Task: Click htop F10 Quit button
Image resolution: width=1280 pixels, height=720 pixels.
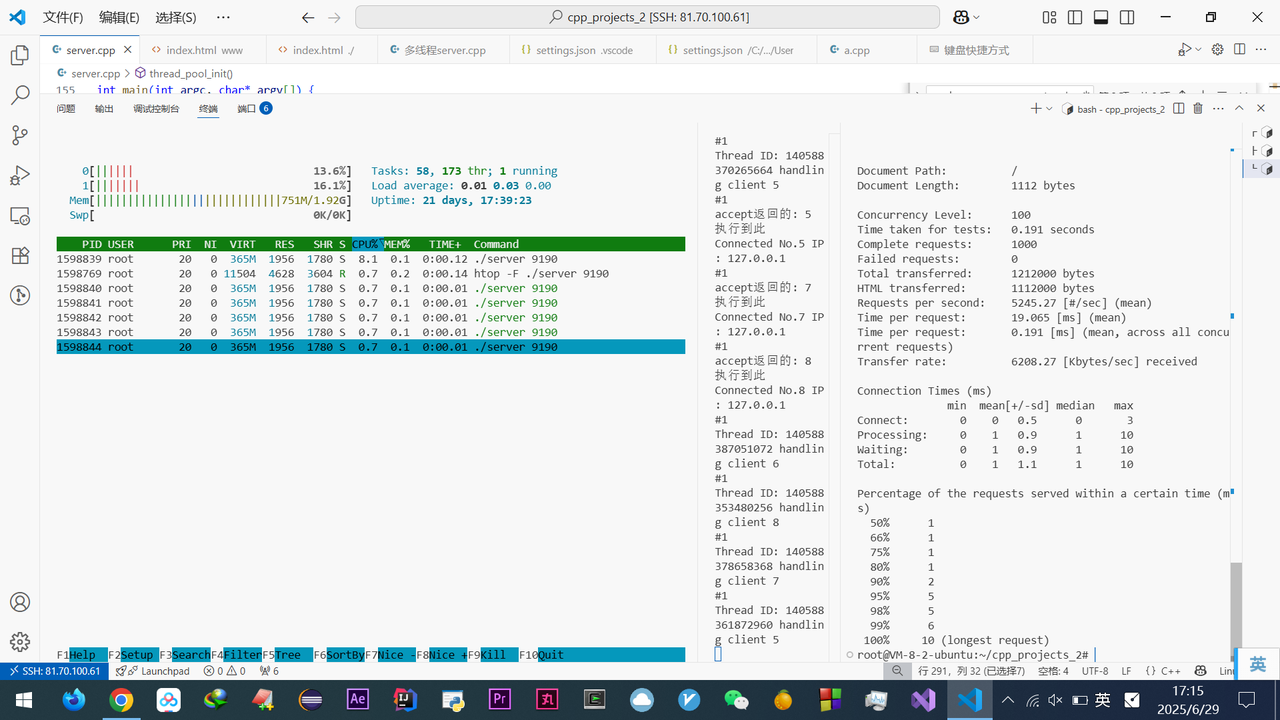Action: pos(541,655)
